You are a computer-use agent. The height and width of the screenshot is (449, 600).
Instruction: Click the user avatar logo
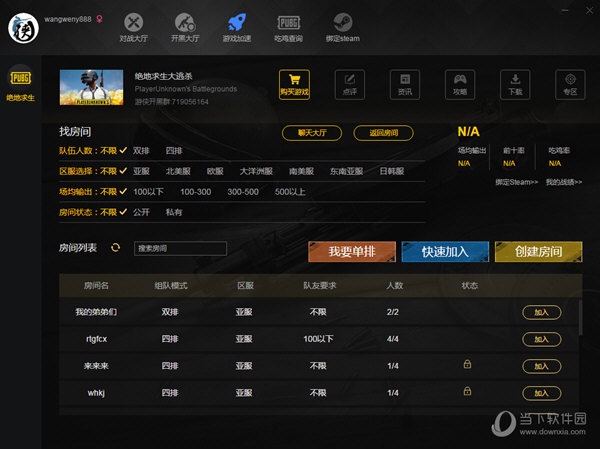tap(23, 28)
